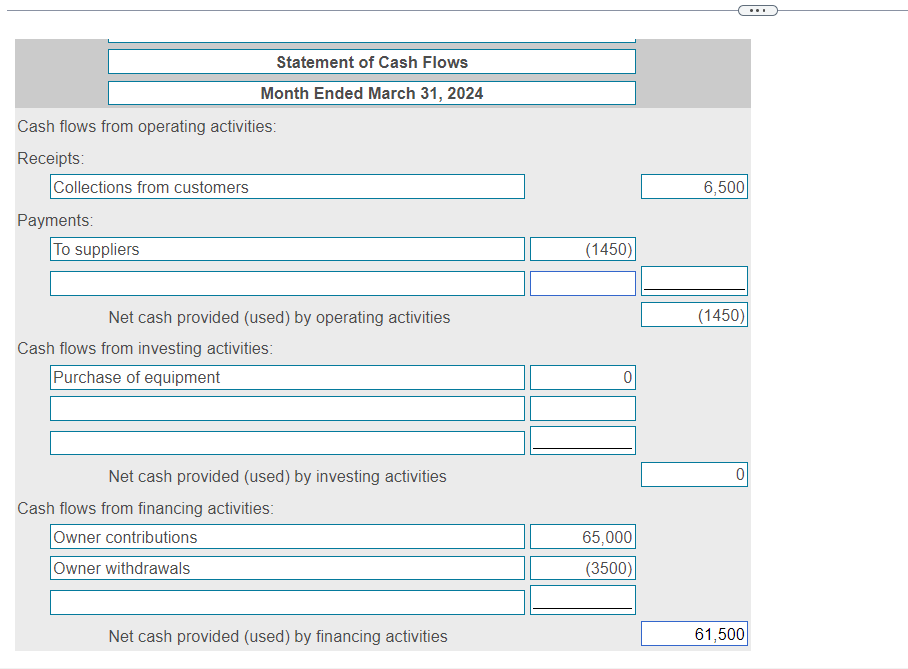Screen dimensions: 908x669
Task: Click the first empty investing description row
Action: point(287,407)
